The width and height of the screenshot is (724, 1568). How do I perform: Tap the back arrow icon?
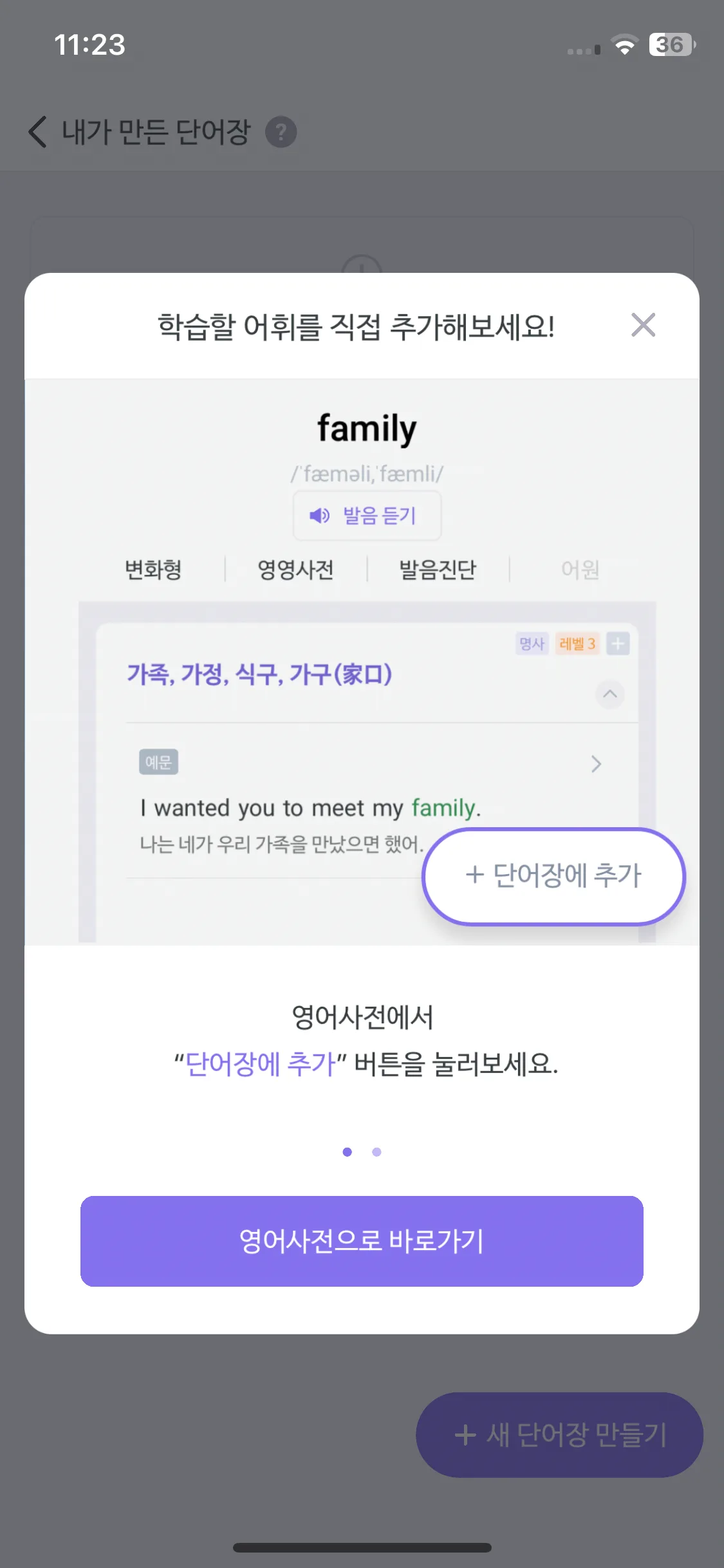point(37,132)
